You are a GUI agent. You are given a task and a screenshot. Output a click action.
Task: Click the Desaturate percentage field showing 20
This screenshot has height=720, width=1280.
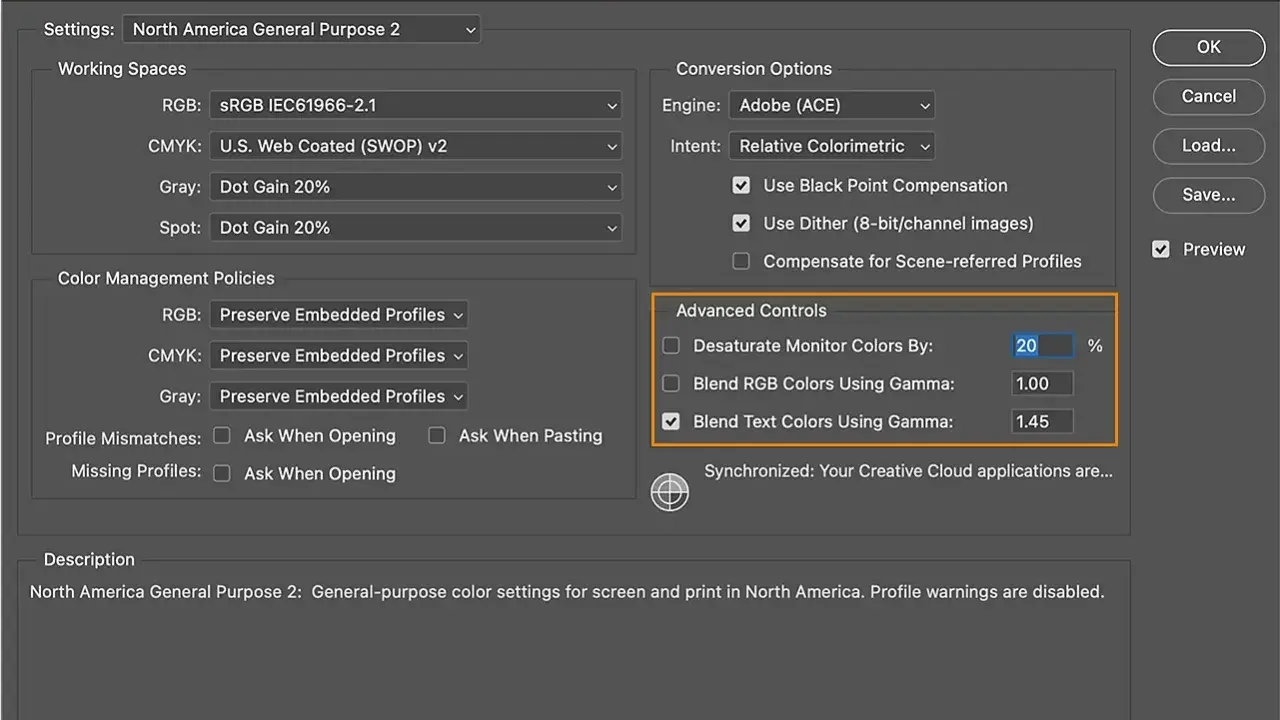[1042, 345]
